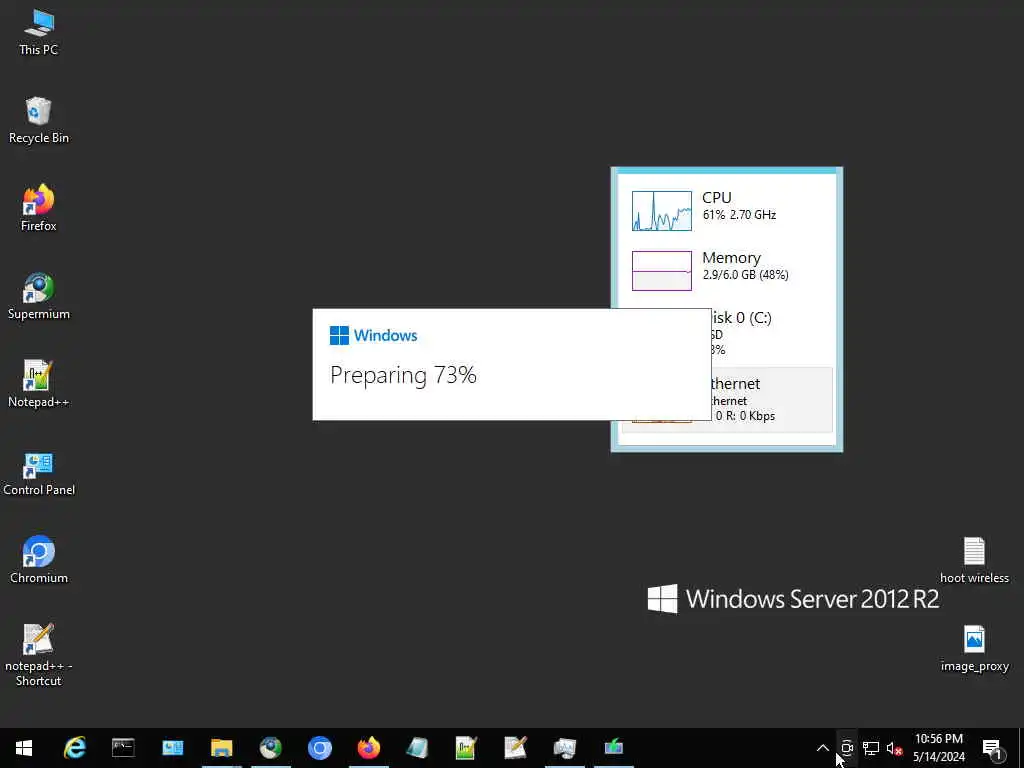The image size is (1024, 768).
Task: Switch to Supermium in the taskbar
Action: 270,748
